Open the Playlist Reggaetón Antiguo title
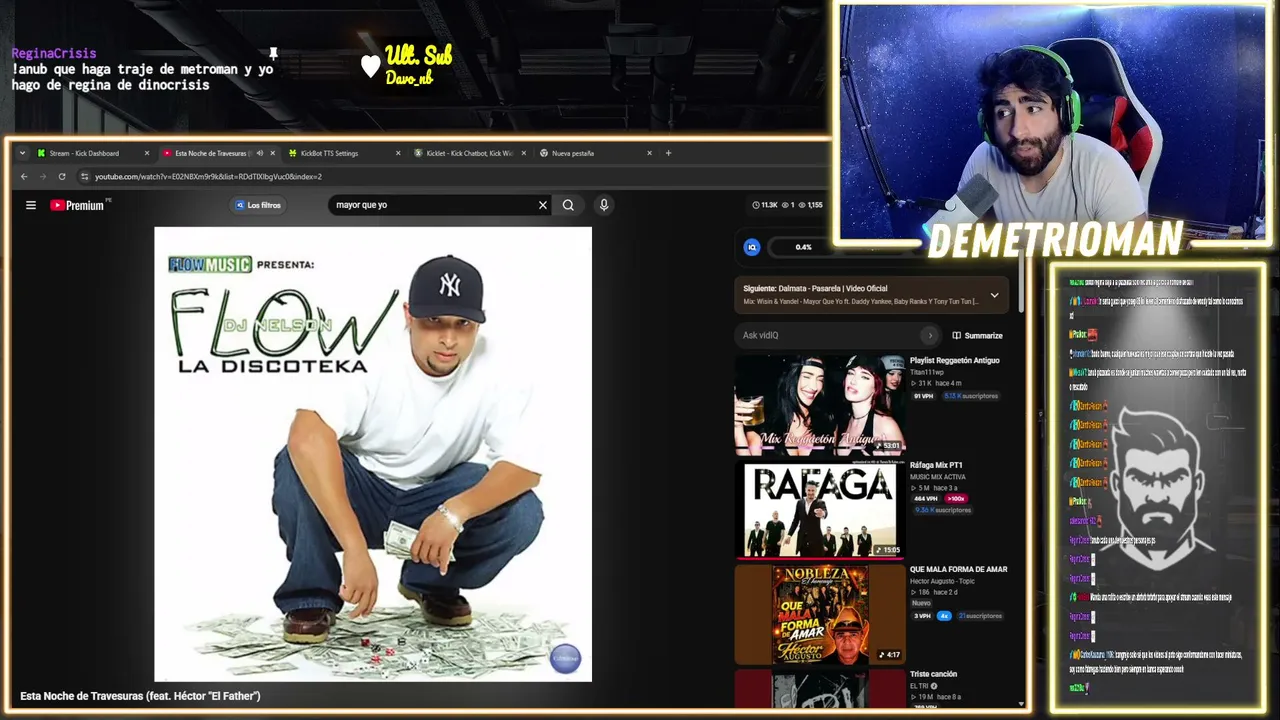1280x720 pixels. (955, 361)
